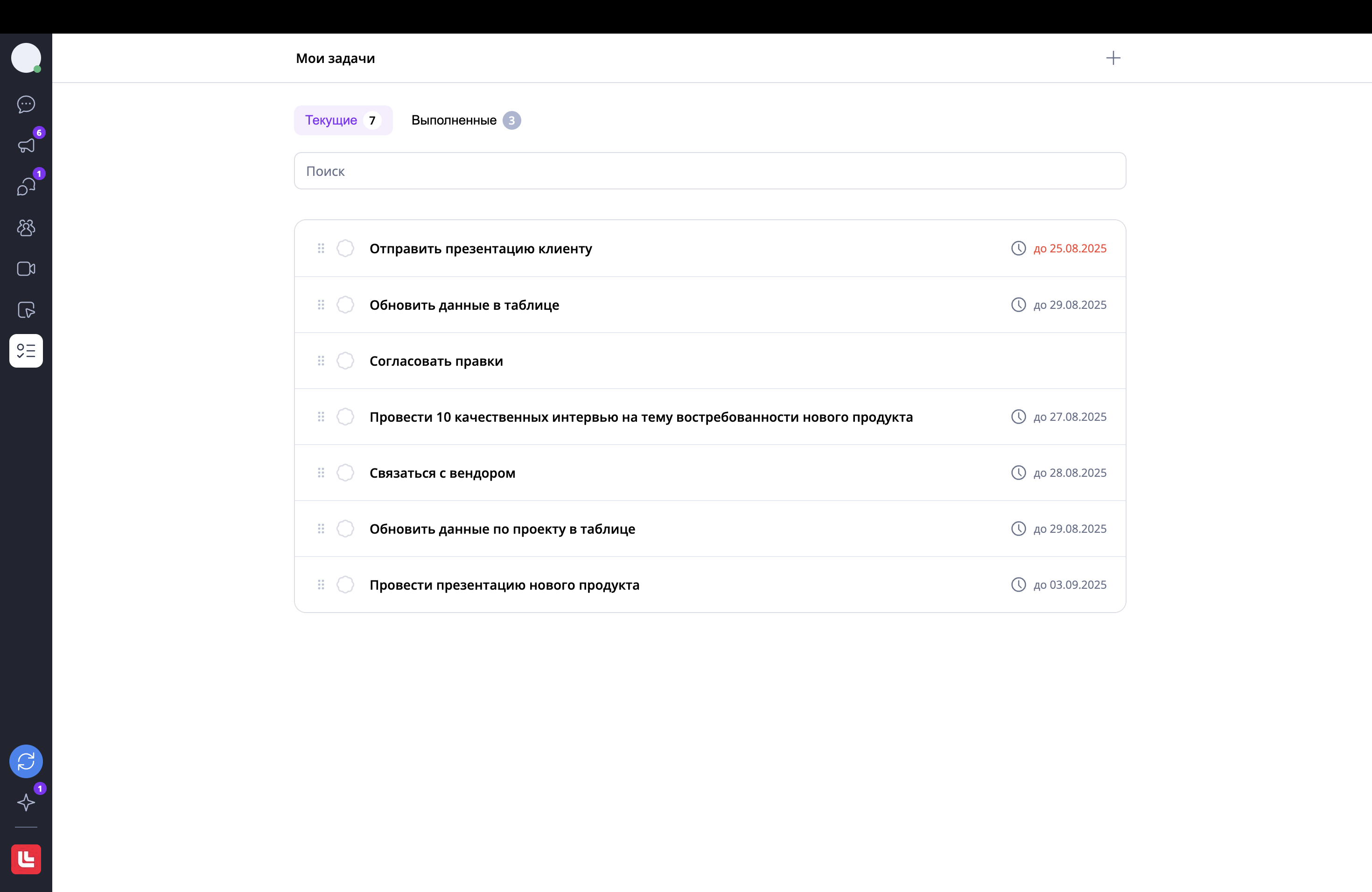Open the sparkle icon with 1 badge
The height and width of the screenshot is (892, 1372).
tap(26, 802)
